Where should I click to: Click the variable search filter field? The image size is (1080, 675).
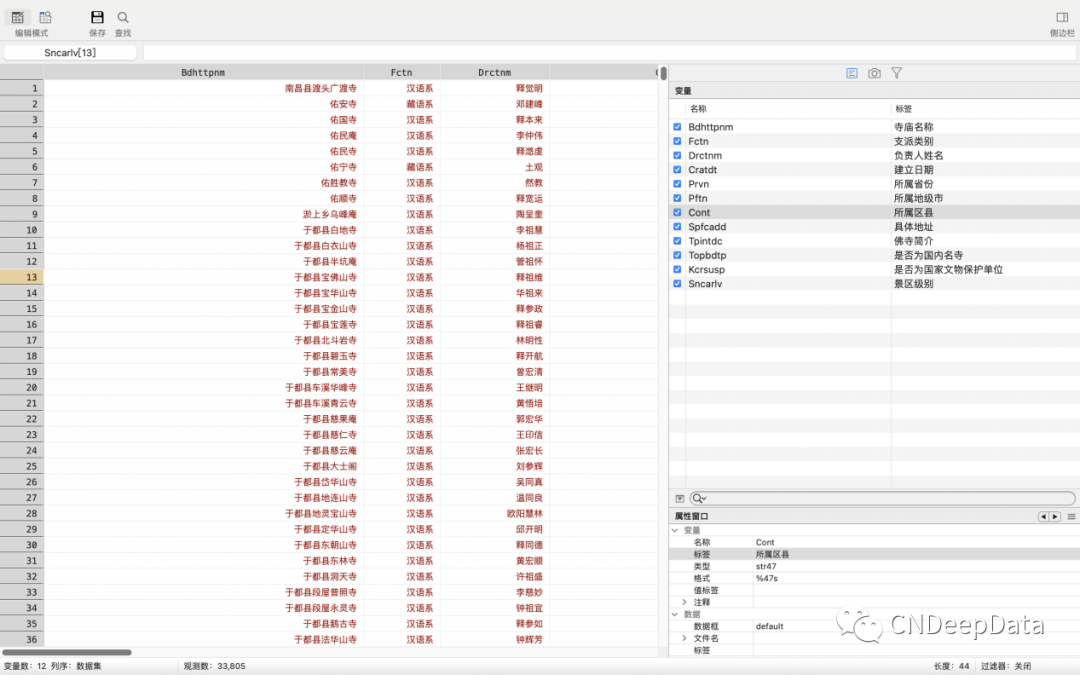pyautogui.click(x=882, y=499)
